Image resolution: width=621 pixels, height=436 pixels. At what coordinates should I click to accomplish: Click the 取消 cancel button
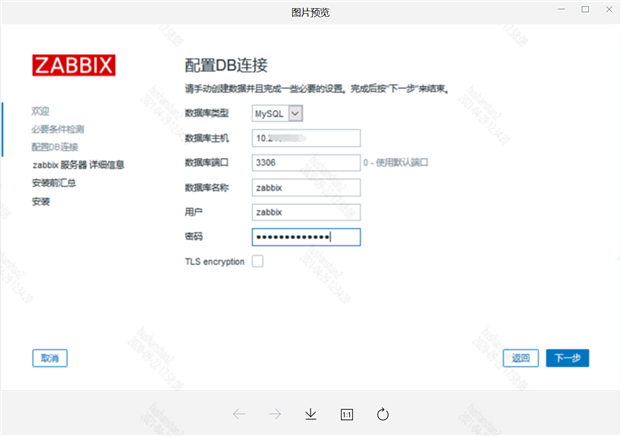[50, 358]
